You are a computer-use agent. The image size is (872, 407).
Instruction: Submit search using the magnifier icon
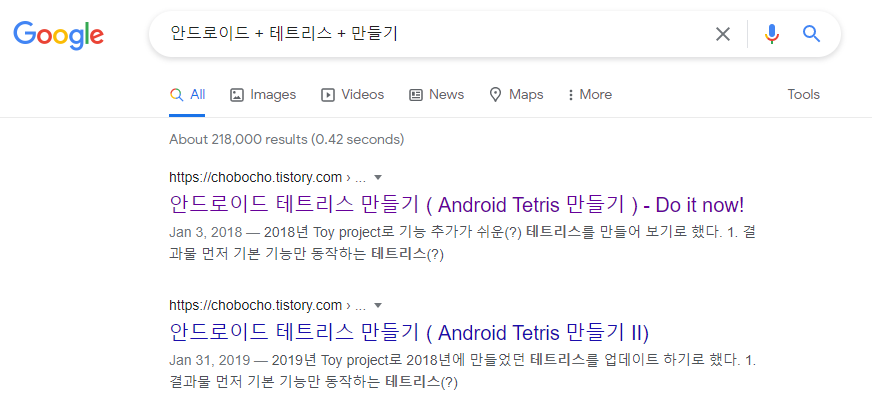tap(811, 34)
